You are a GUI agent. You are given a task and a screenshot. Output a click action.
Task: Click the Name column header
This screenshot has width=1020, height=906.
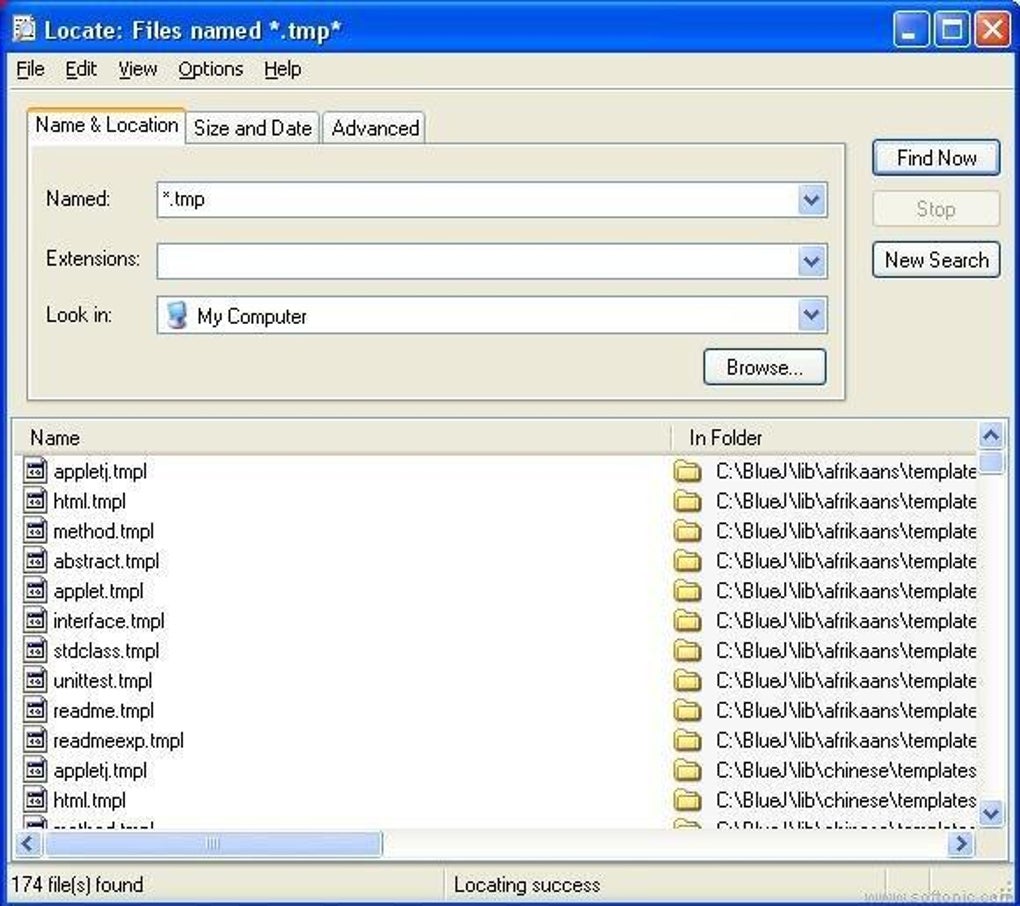(342, 438)
